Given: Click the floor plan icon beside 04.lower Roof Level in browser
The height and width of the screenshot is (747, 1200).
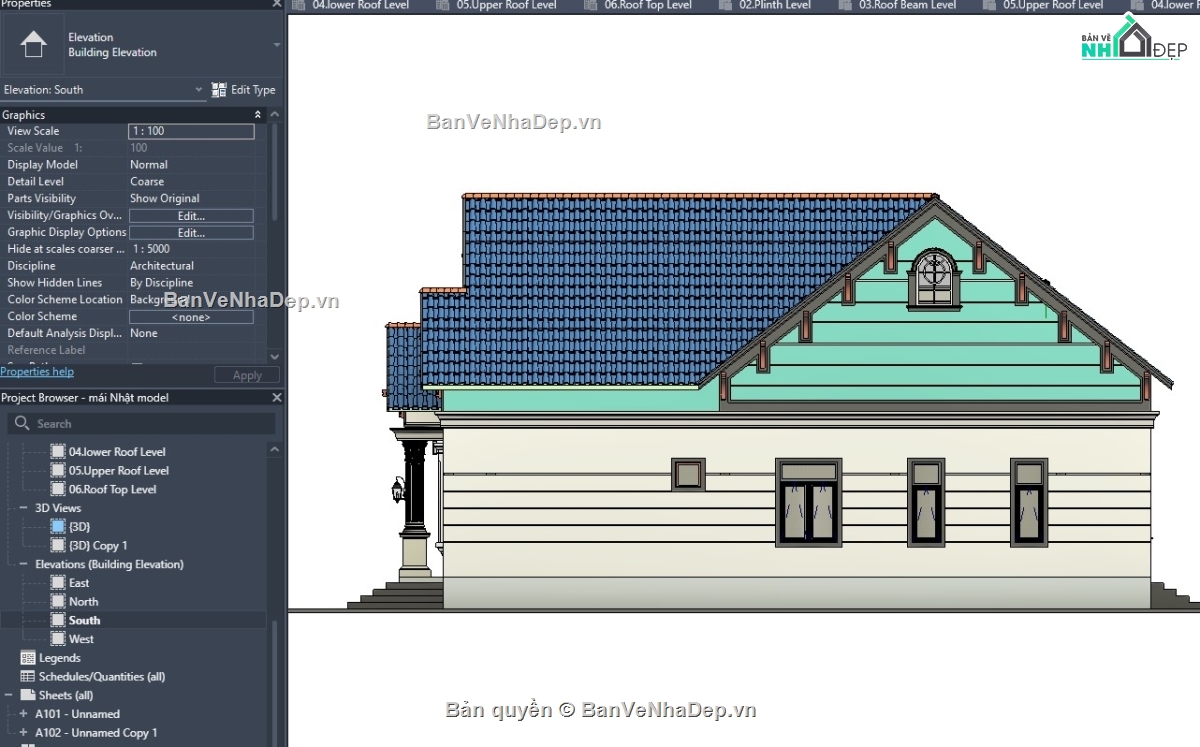Looking at the screenshot, I should (x=58, y=452).
